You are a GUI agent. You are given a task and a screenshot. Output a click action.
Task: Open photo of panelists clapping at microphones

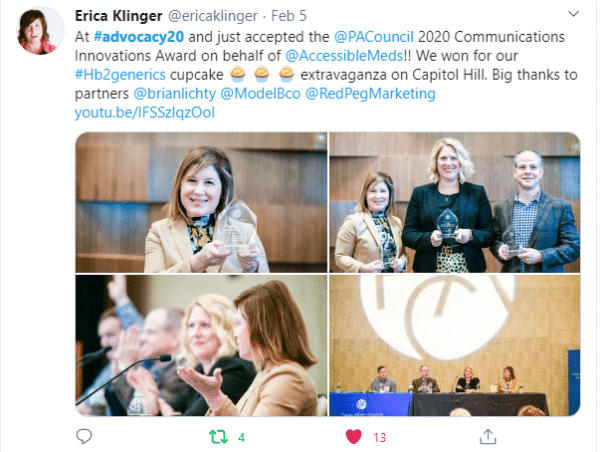coord(201,346)
